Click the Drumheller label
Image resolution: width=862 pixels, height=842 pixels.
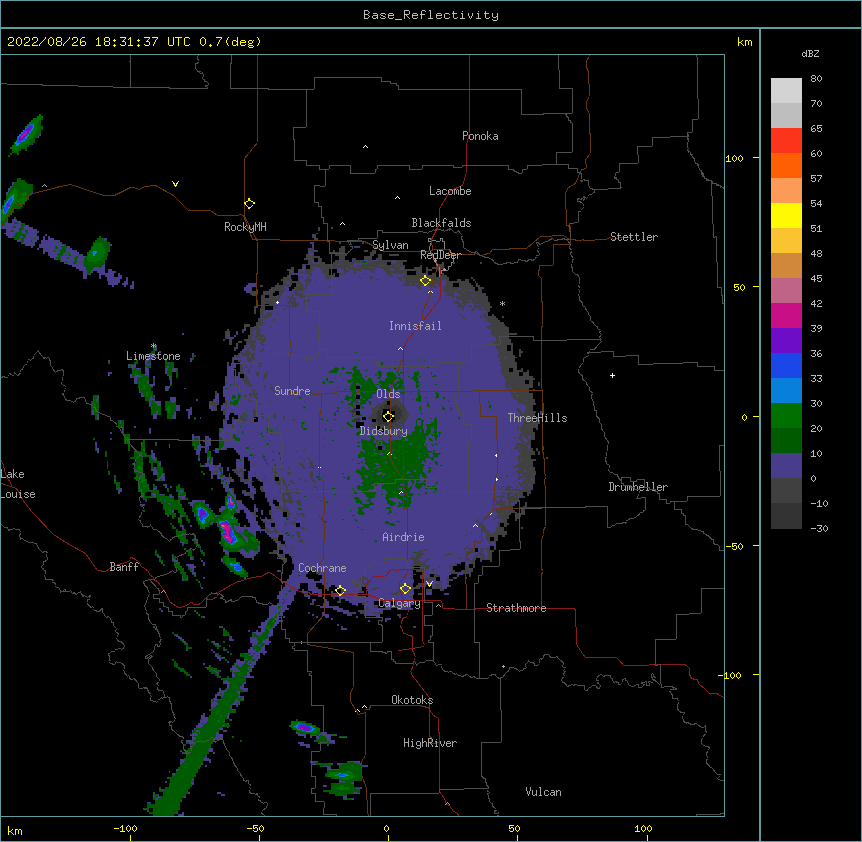(x=638, y=487)
